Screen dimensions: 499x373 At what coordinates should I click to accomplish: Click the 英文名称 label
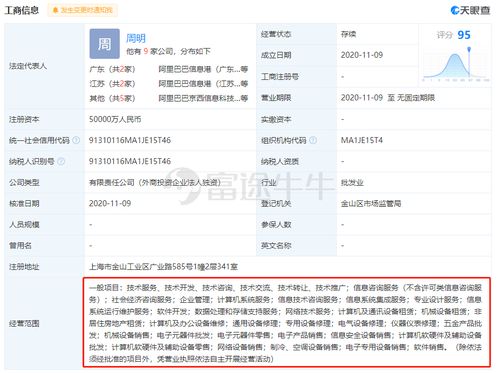point(276,246)
